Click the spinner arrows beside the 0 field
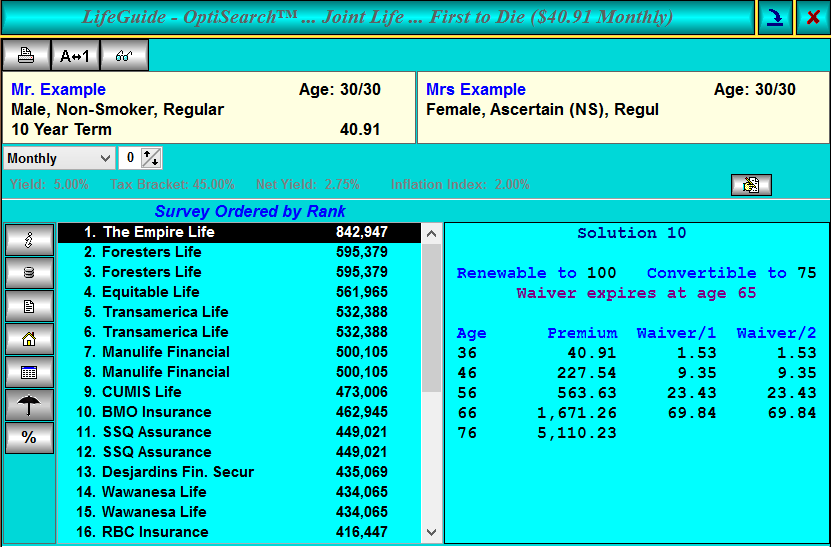Screen dimensions: 831x547 click(151, 158)
